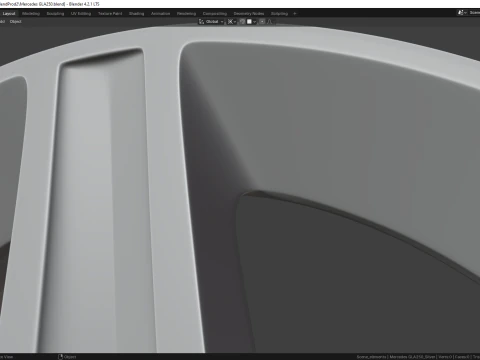Open the Texture Paint workspace
Image resolution: width=480 pixels, height=360 pixels.
(110, 14)
